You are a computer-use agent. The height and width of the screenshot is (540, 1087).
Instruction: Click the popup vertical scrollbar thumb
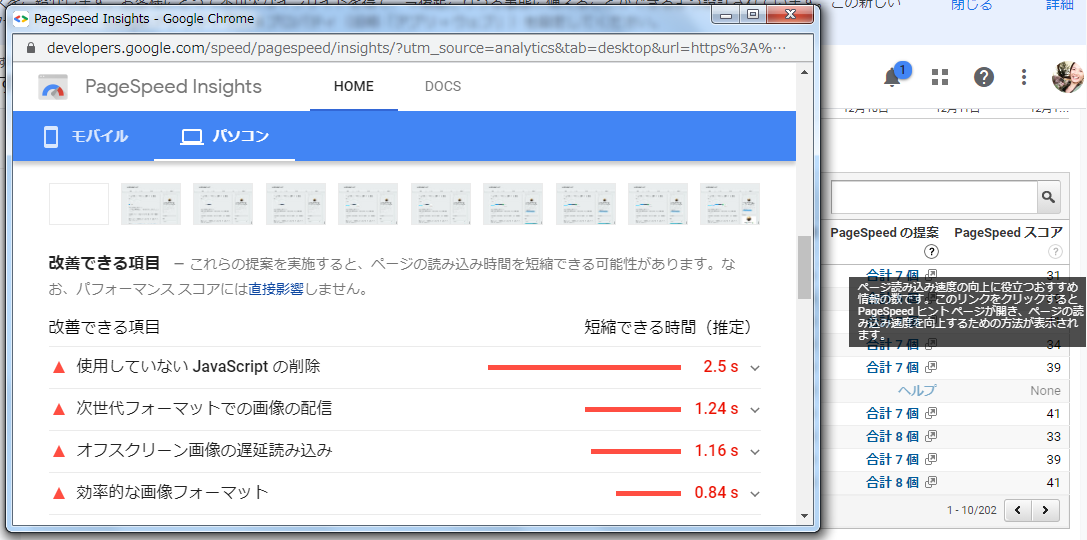(804, 268)
